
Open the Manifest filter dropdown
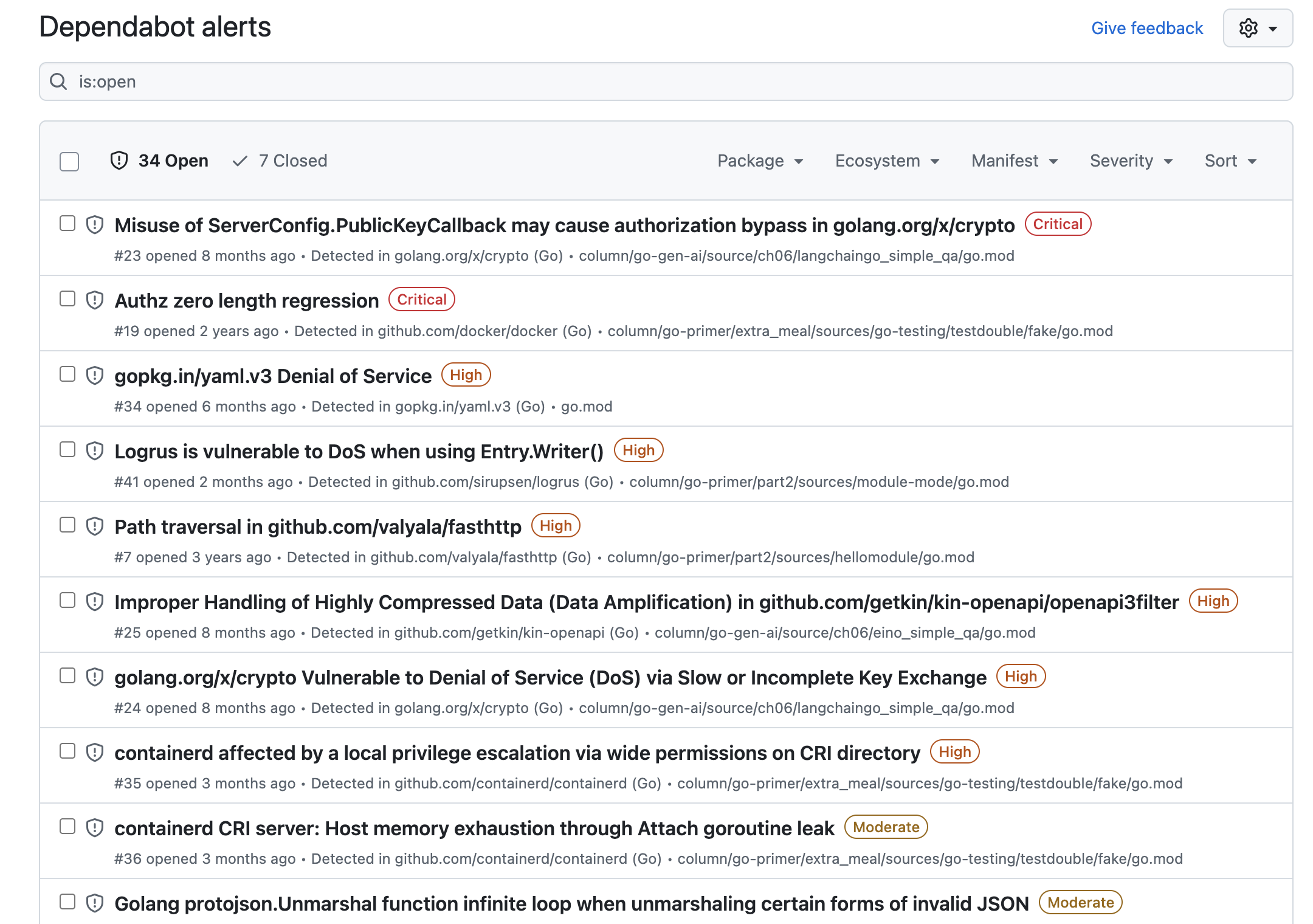(x=1015, y=160)
